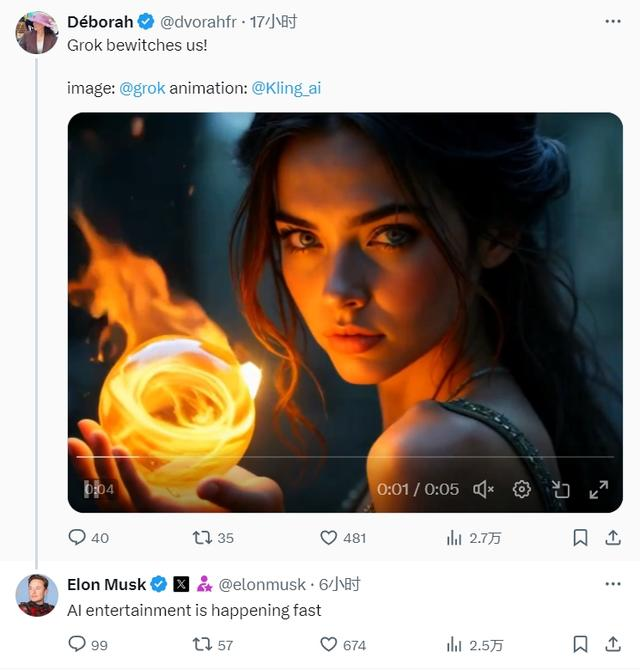Repost Elon Musk's reply with 57 reposts
The width and height of the screenshot is (640, 670).
202,645
